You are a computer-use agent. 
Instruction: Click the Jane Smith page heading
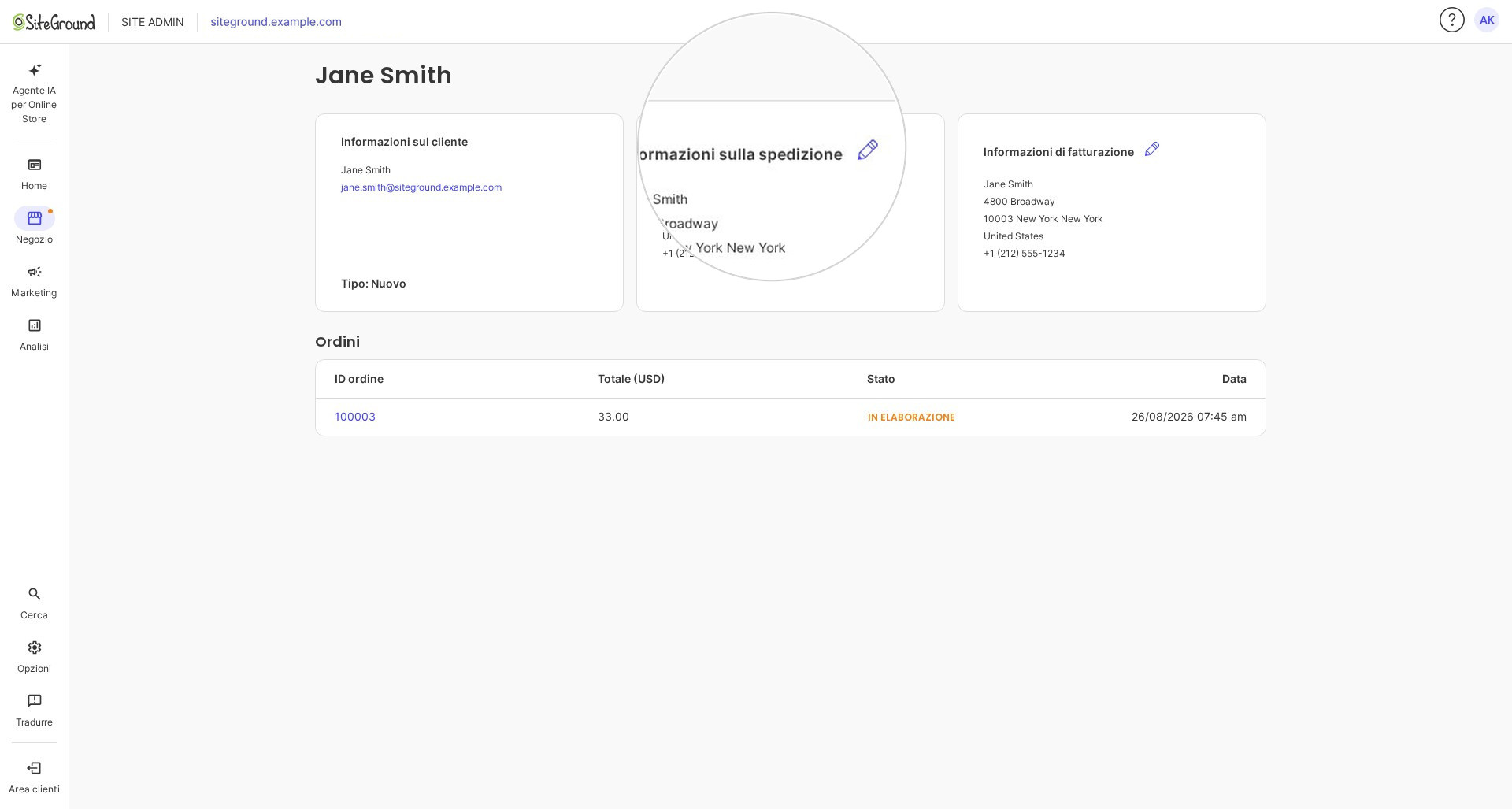click(x=383, y=76)
